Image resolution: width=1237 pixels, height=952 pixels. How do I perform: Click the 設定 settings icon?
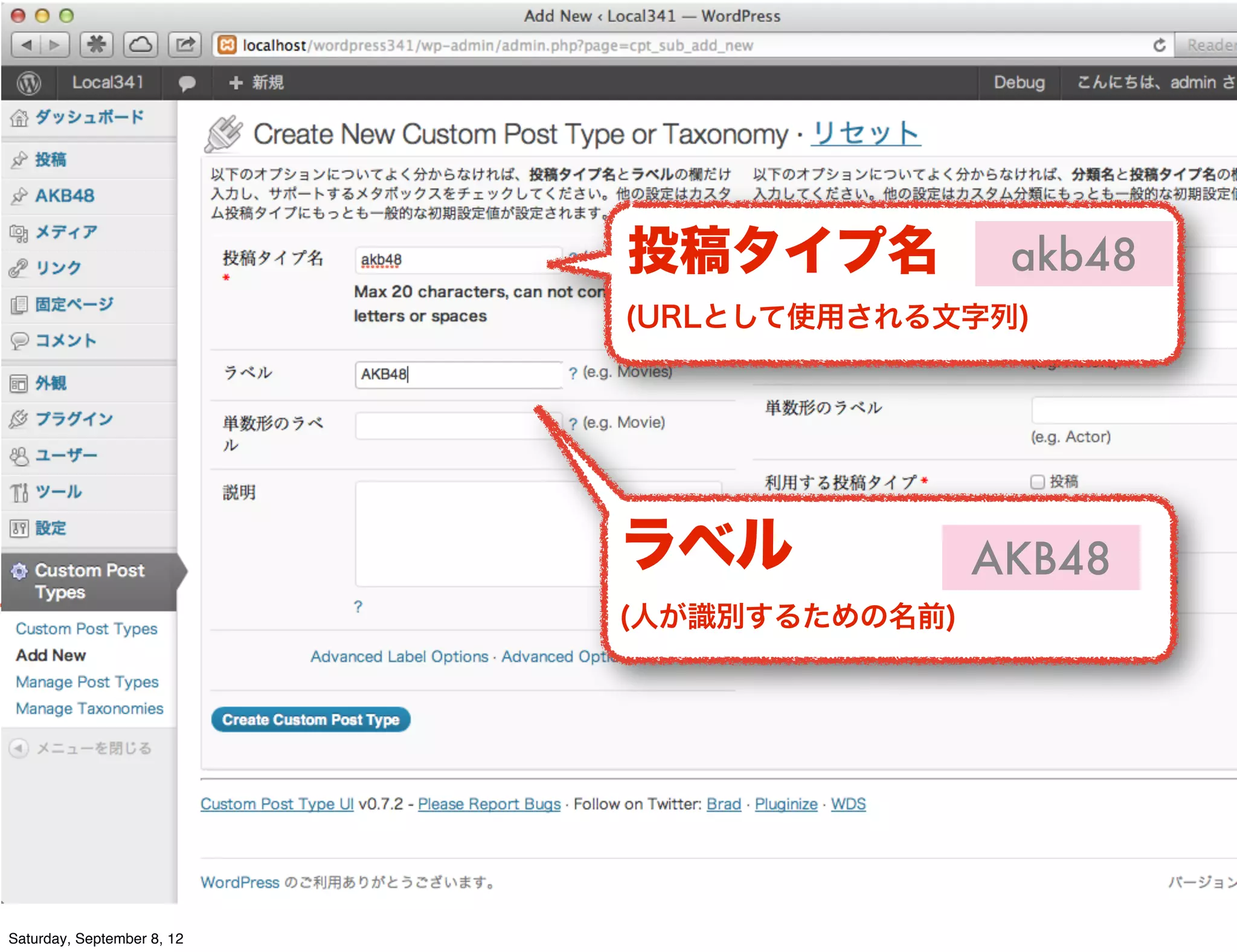tap(19, 529)
